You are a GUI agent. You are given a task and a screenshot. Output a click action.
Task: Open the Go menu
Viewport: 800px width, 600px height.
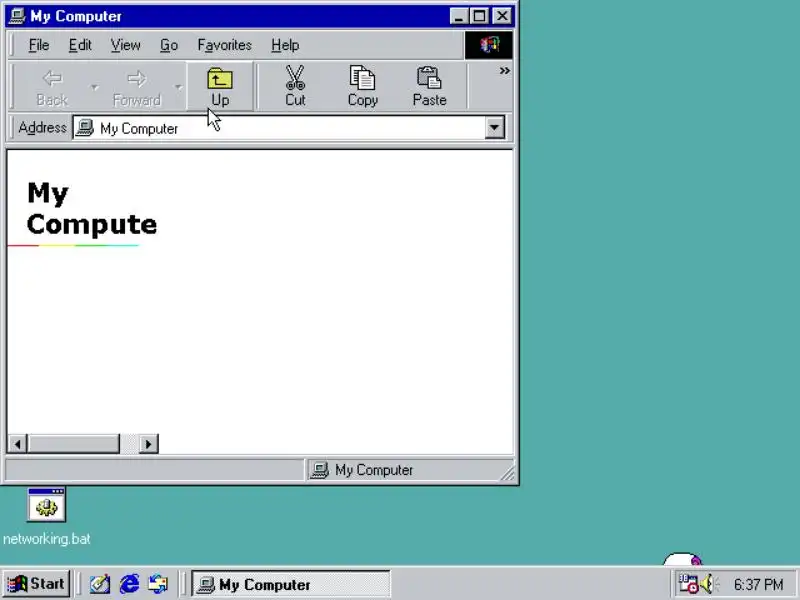pos(169,45)
